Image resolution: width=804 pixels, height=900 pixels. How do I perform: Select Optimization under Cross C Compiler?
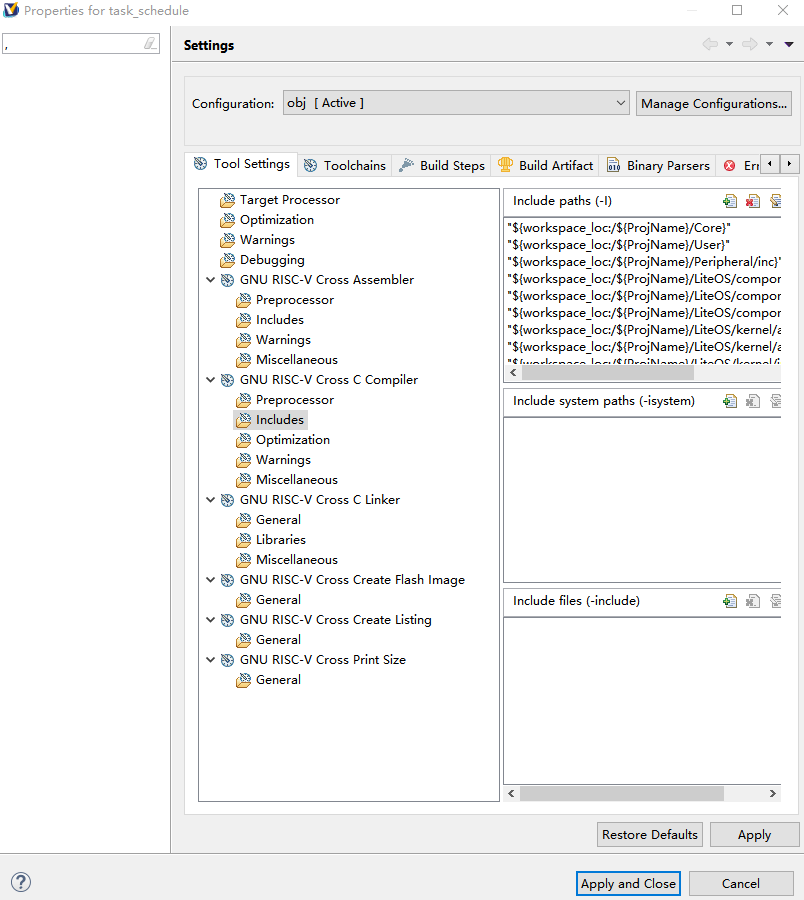pos(283,440)
